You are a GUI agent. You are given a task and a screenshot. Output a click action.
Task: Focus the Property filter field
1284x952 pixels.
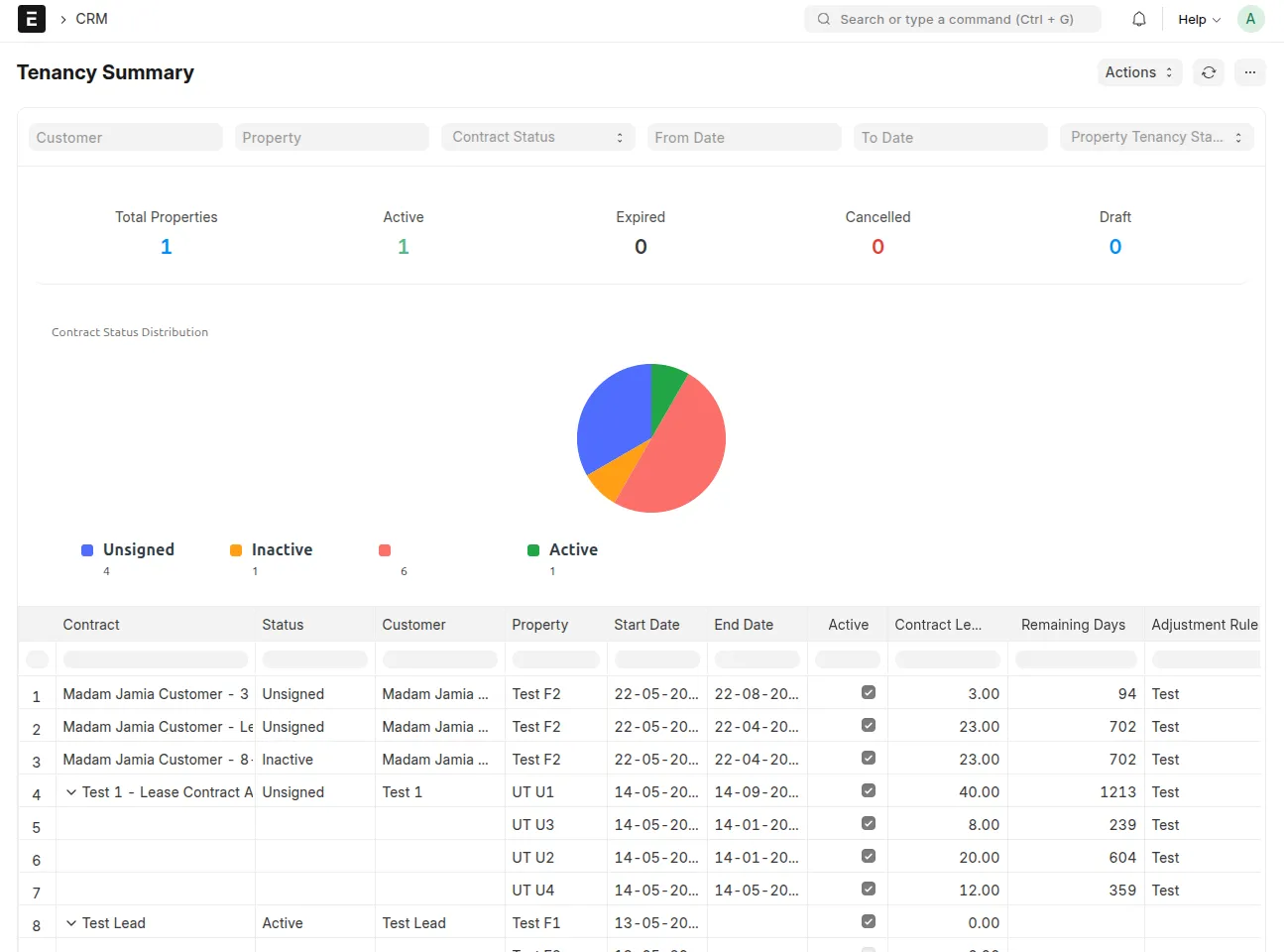pyautogui.click(x=332, y=137)
